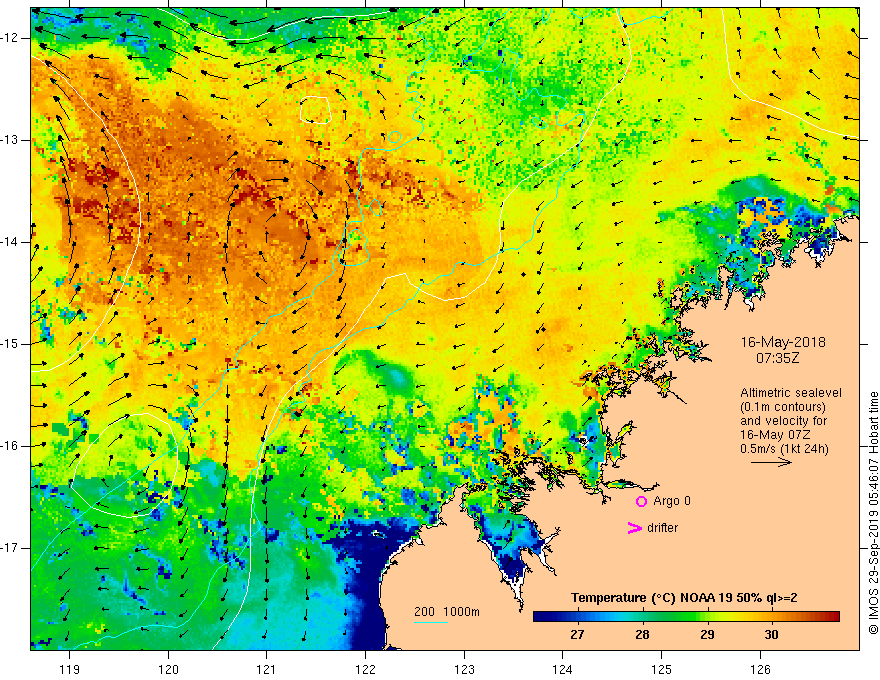Click latitude axis label -13
The width and height of the screenshot is (880, 680).
point(11,140)
